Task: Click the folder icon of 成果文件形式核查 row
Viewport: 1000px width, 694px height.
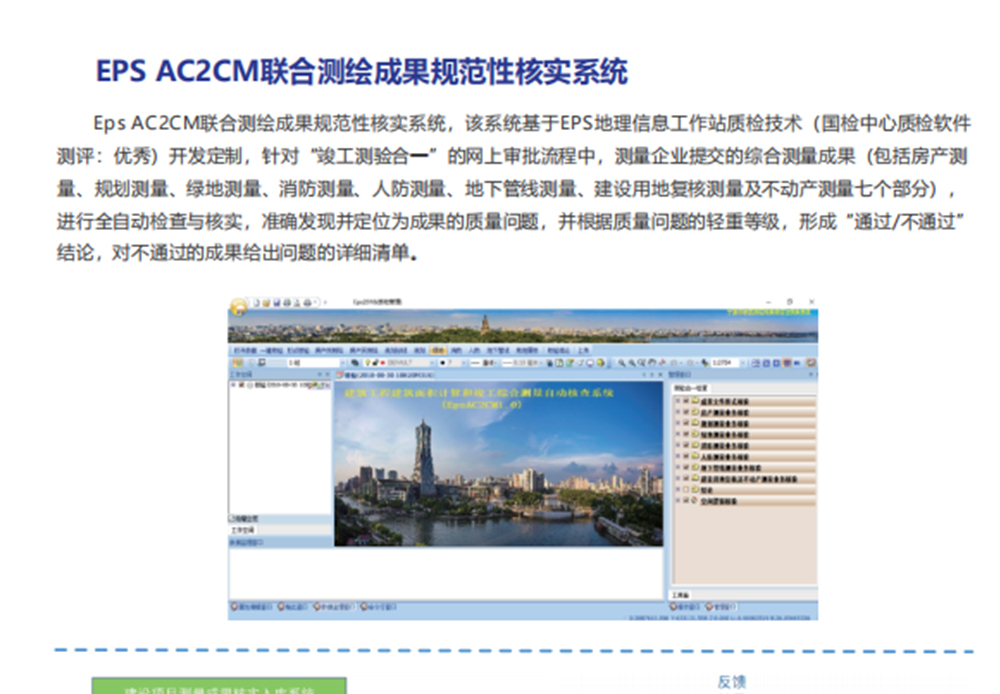Action: coord(695,401)
